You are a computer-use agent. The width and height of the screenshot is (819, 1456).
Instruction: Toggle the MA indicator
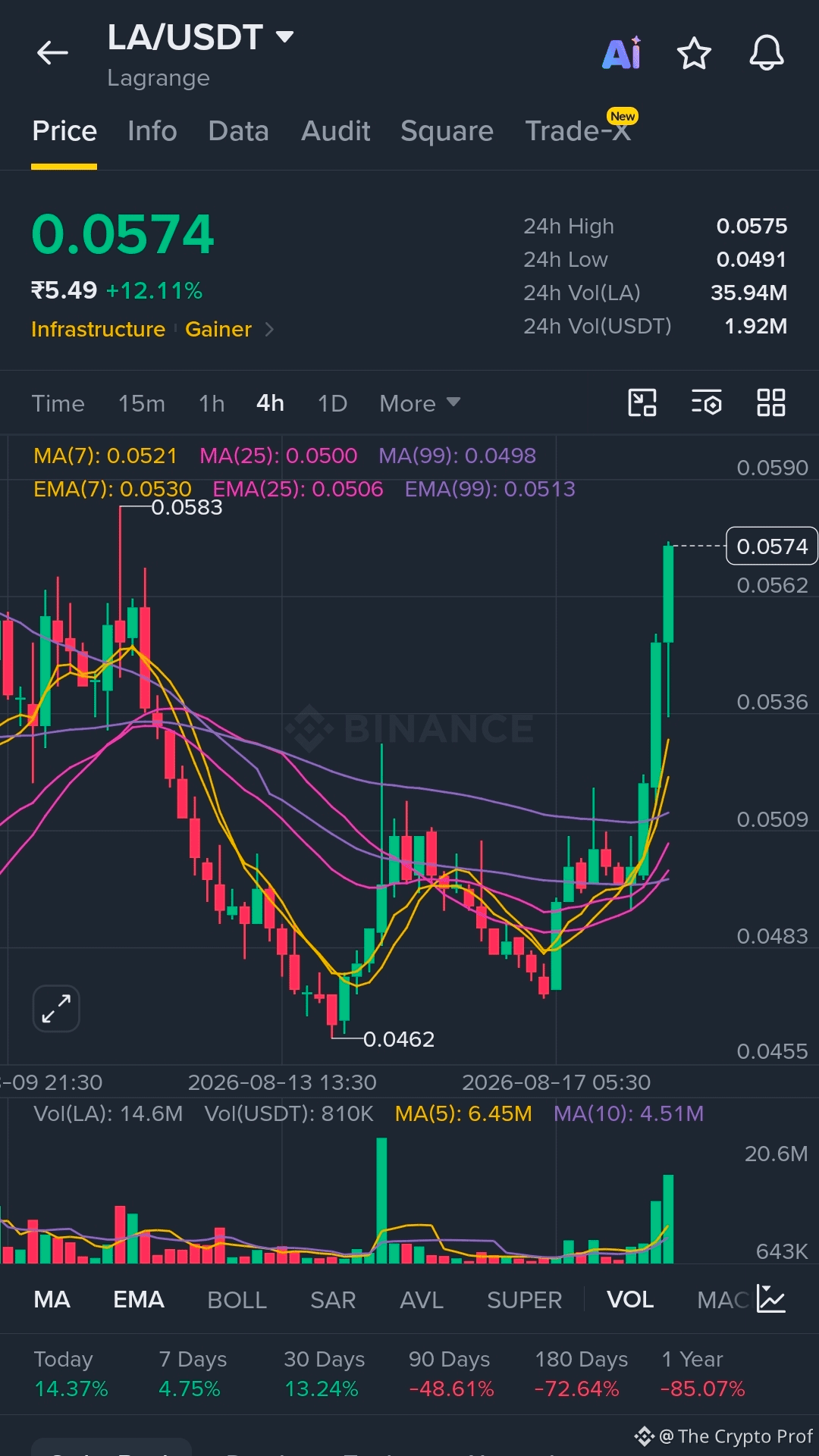[52, 1300]
